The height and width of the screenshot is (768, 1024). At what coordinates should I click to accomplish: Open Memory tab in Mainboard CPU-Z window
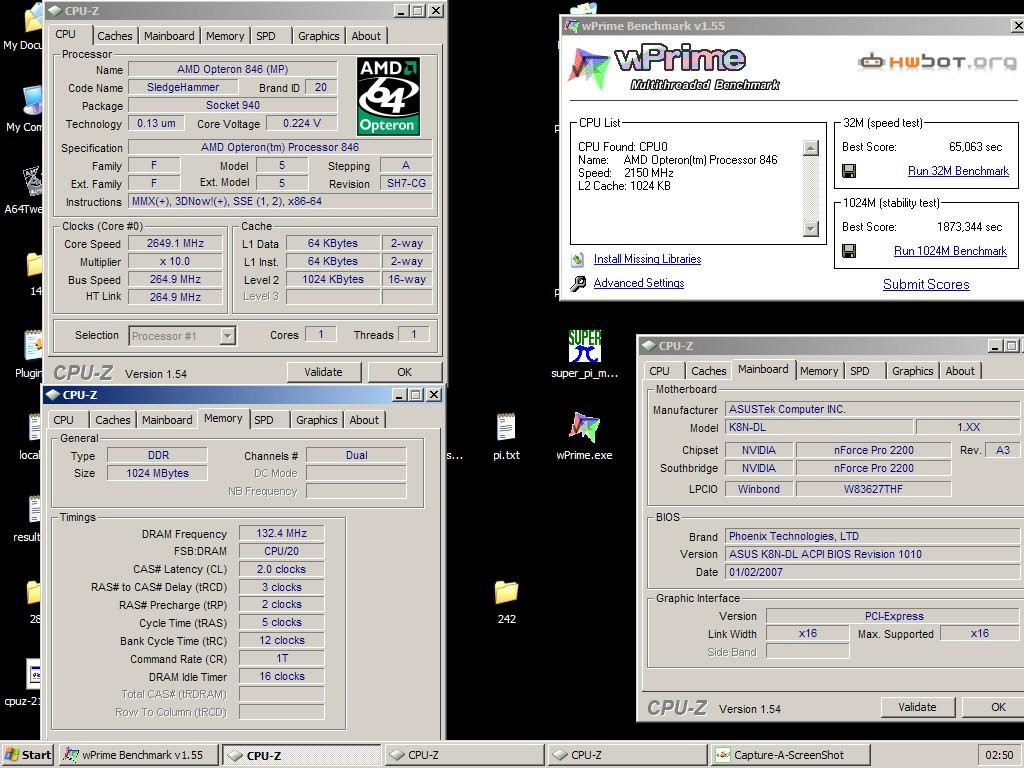coord(819,371)
